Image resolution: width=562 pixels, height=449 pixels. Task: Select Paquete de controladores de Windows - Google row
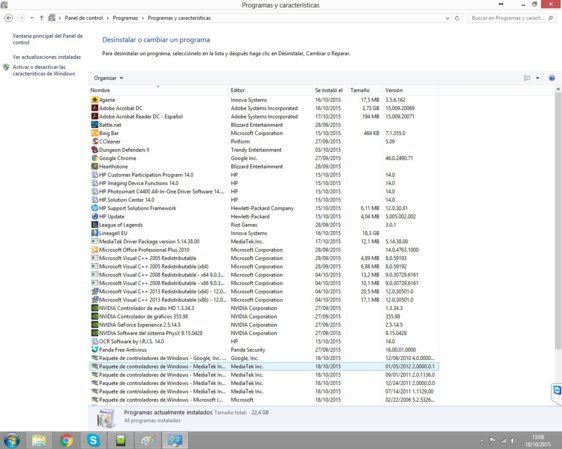264,358
